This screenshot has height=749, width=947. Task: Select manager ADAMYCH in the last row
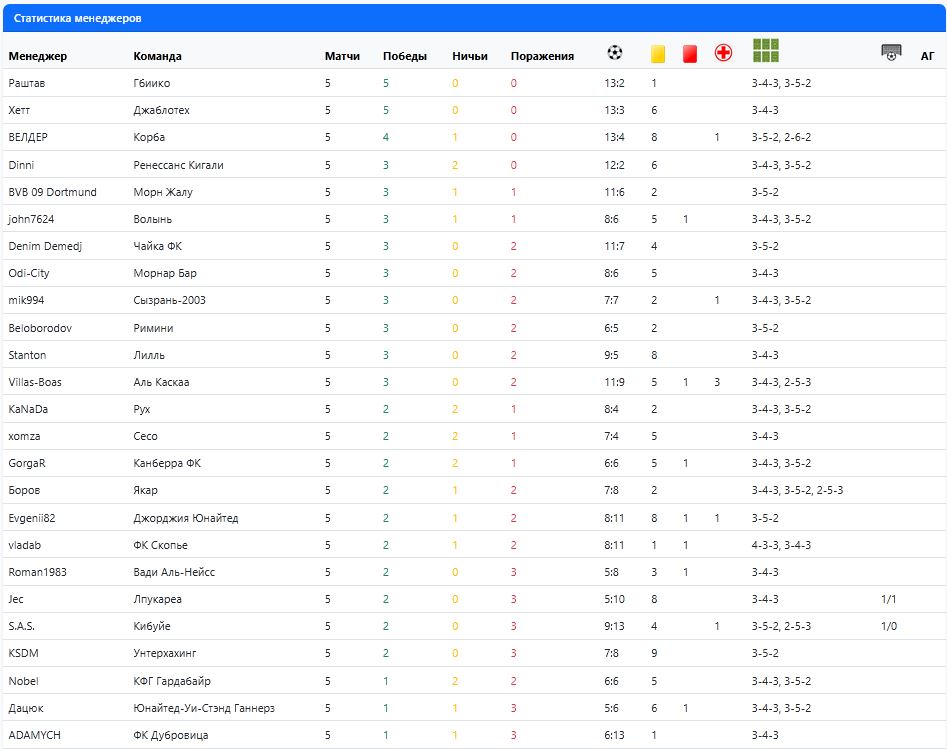34,735
